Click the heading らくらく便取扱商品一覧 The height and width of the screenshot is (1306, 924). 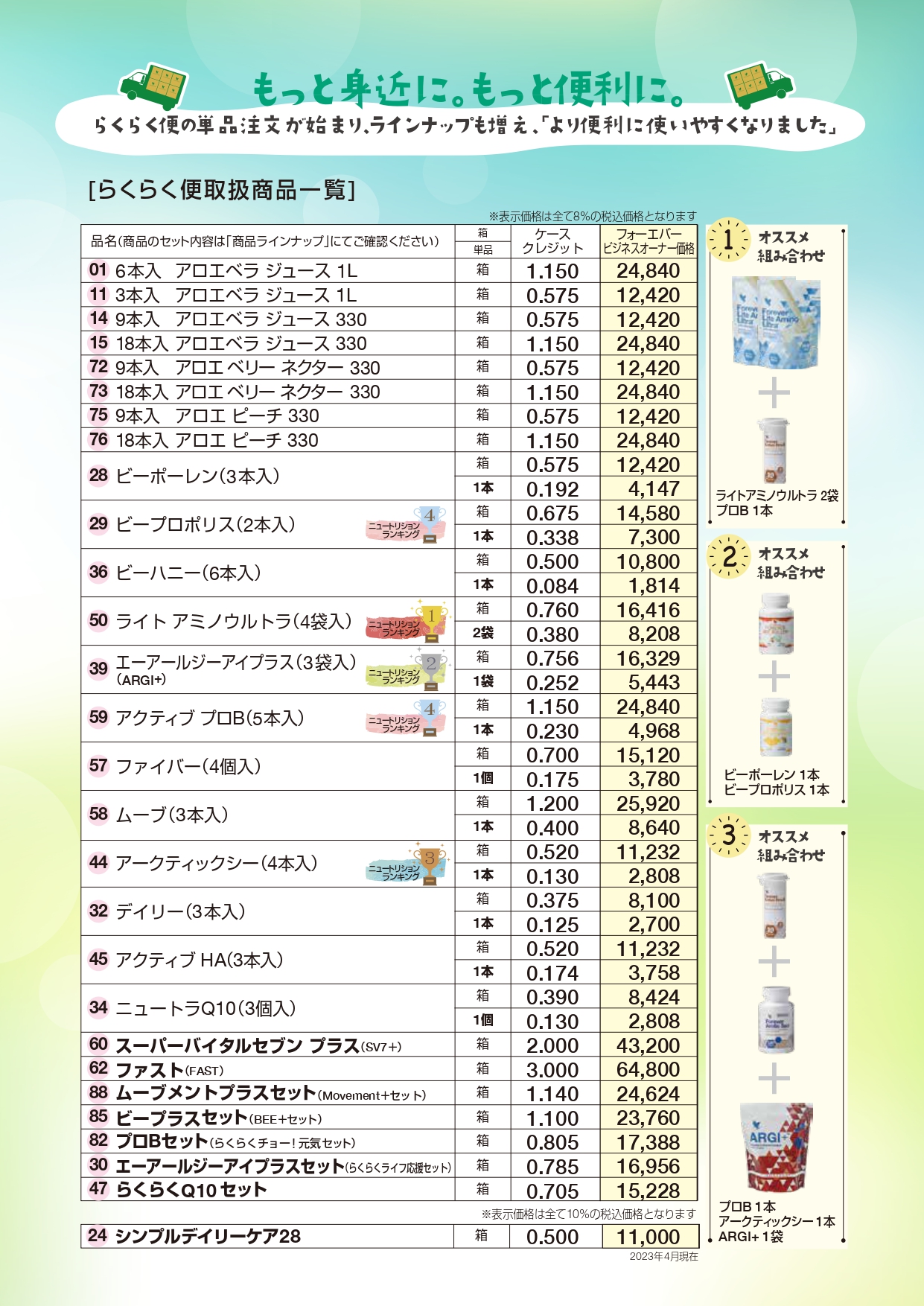tap(222, 190)
